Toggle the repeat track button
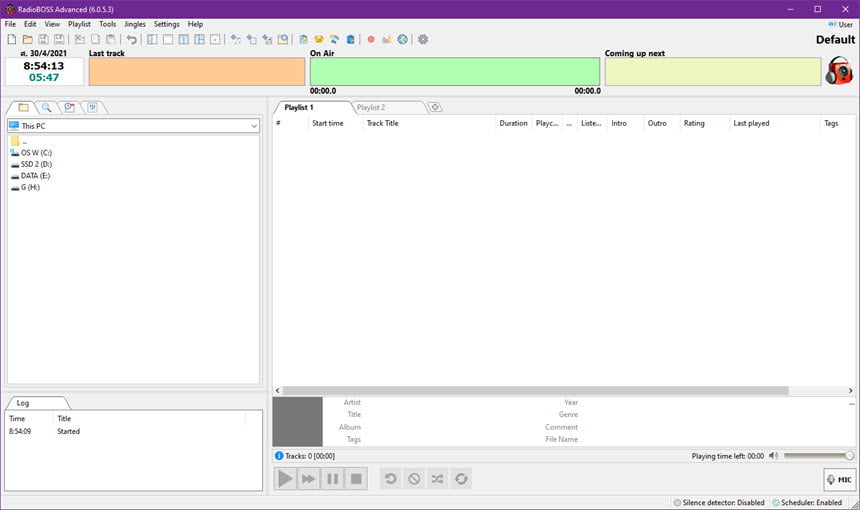The width and height of the screenshot is (860, 510). coord(391,479)
